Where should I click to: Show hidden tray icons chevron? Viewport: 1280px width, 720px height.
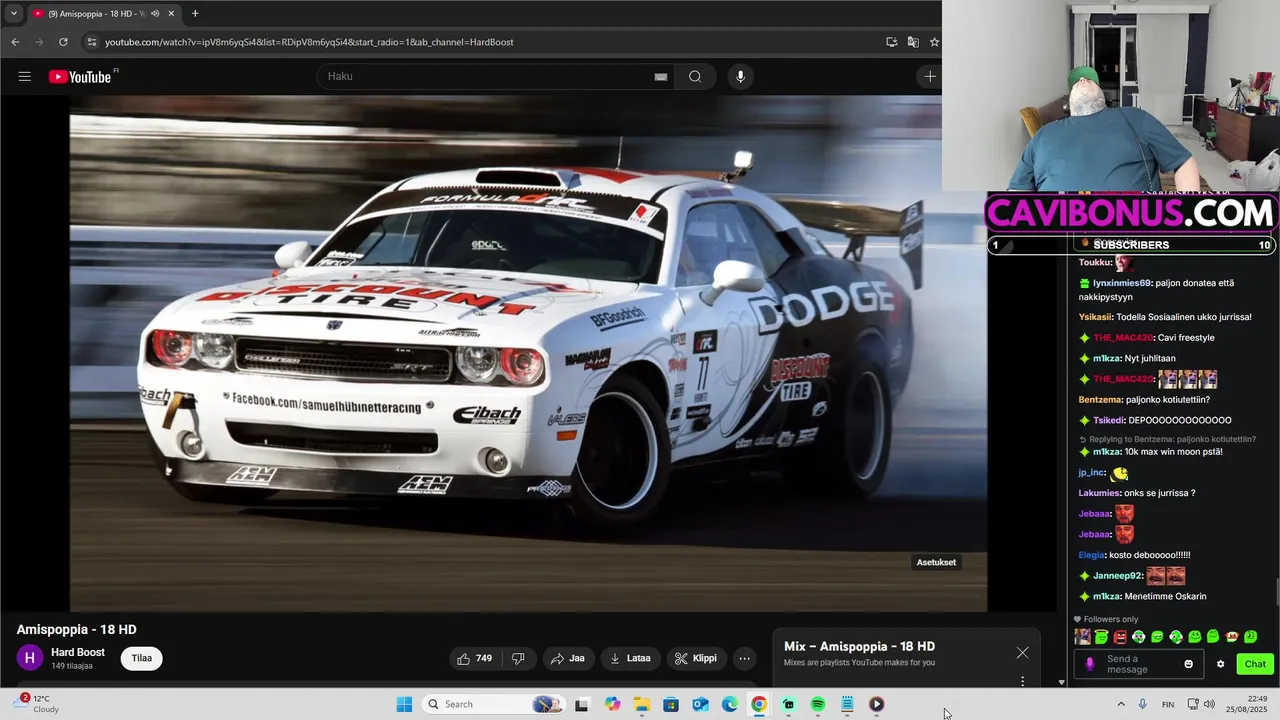point(1121,704)
